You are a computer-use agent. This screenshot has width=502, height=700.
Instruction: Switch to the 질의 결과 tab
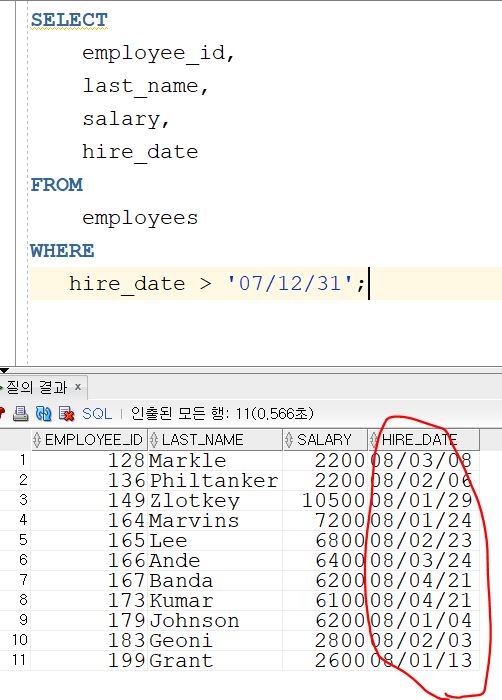37,387
